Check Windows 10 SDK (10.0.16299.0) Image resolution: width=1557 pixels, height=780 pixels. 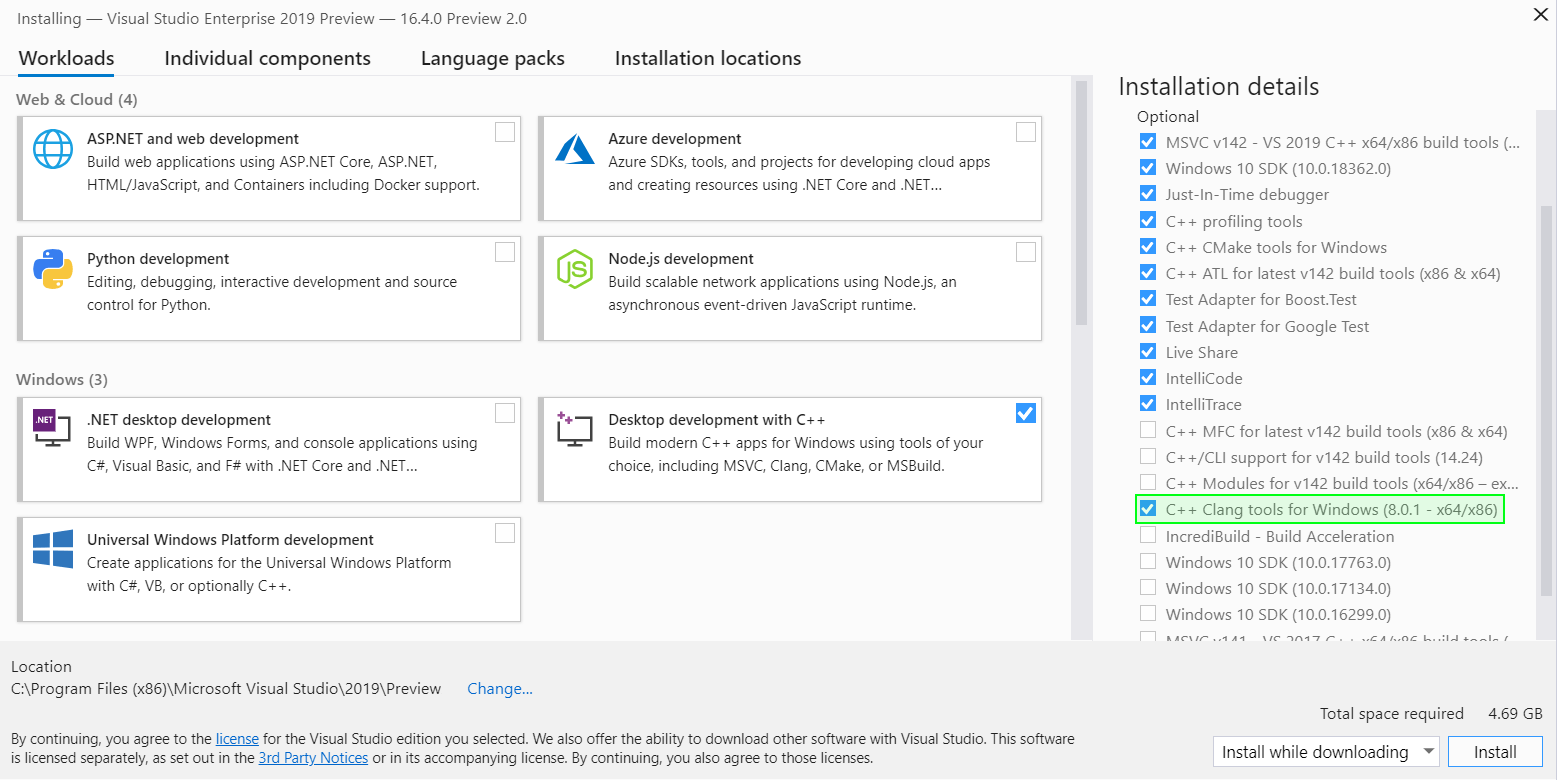[x=1148, y=614]
